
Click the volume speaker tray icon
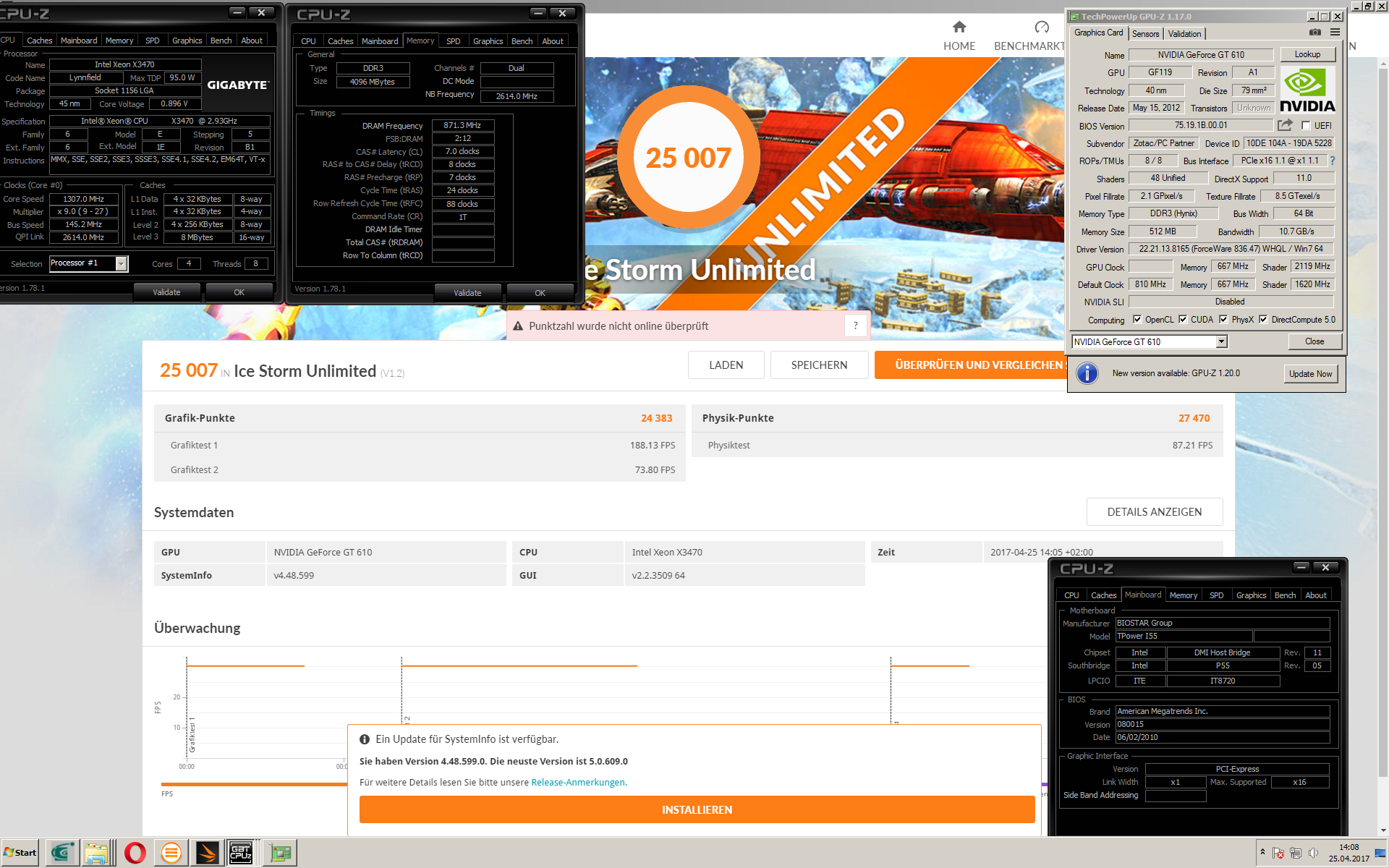(1313, 853)
